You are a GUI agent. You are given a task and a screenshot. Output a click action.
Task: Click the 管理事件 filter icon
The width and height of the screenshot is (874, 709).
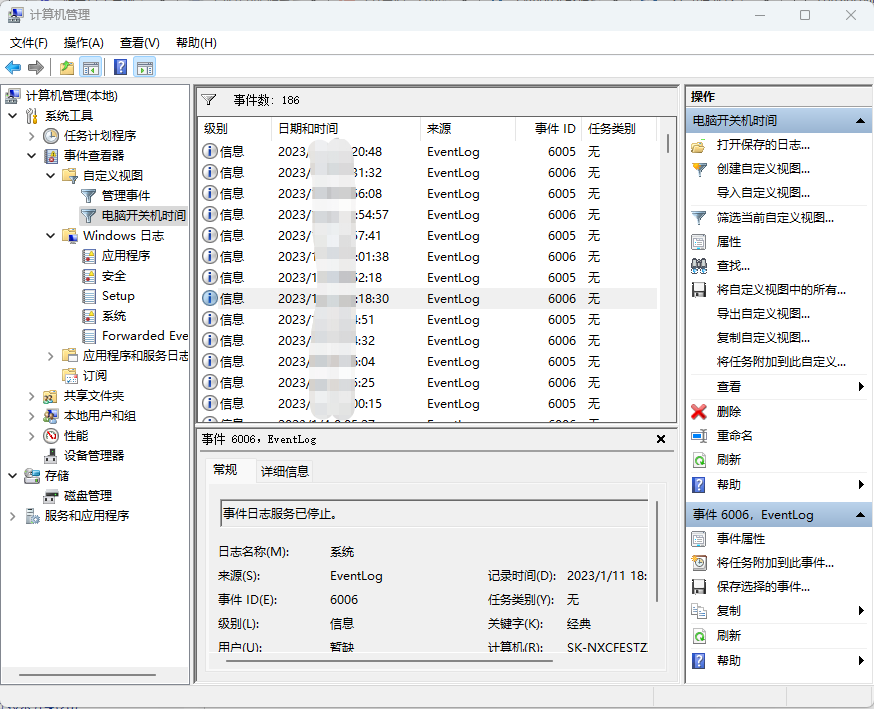click(x=89, y=196)
